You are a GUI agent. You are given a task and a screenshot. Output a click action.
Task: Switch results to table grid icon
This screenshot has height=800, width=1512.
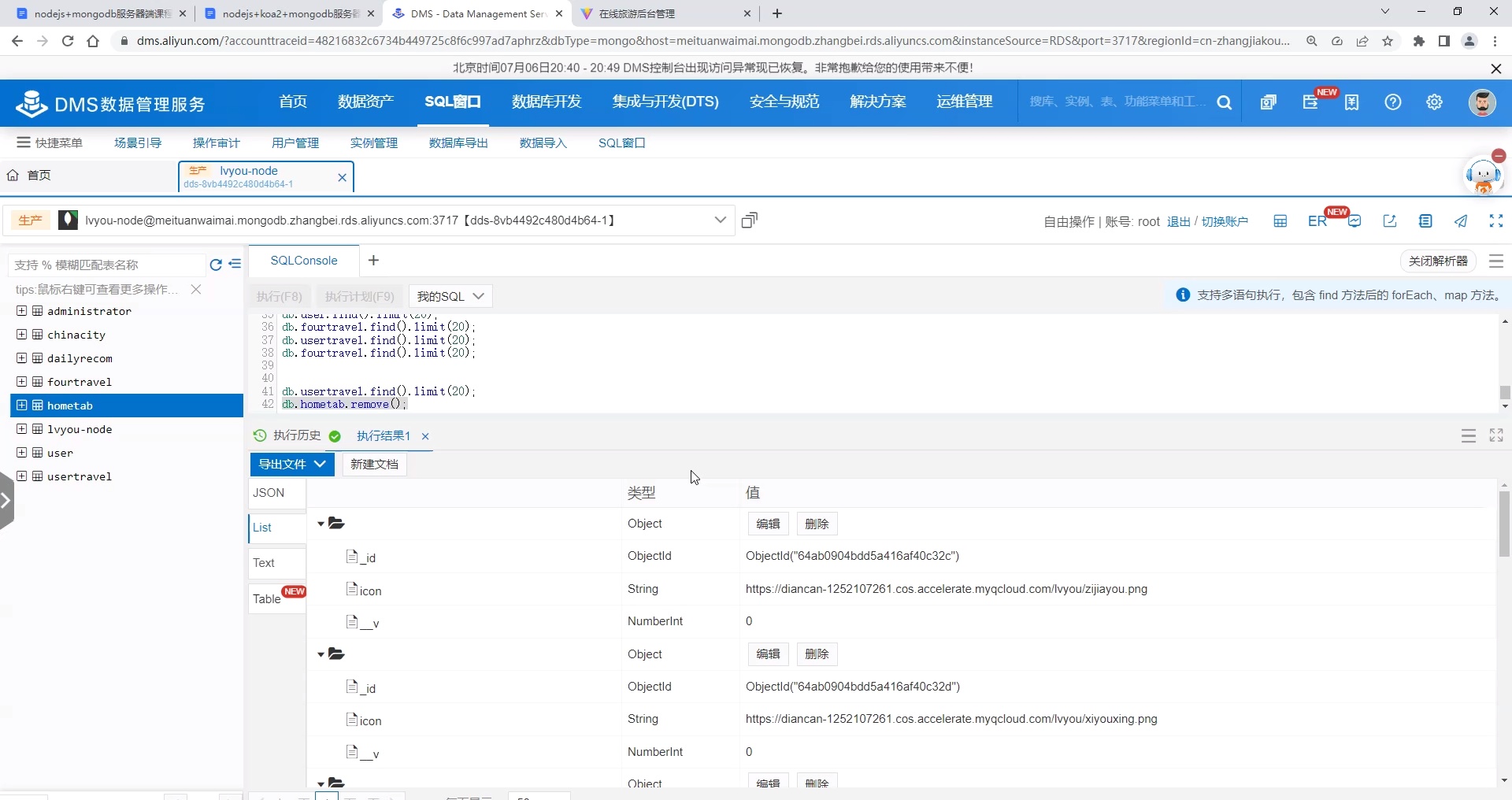tap(1280, 221)
